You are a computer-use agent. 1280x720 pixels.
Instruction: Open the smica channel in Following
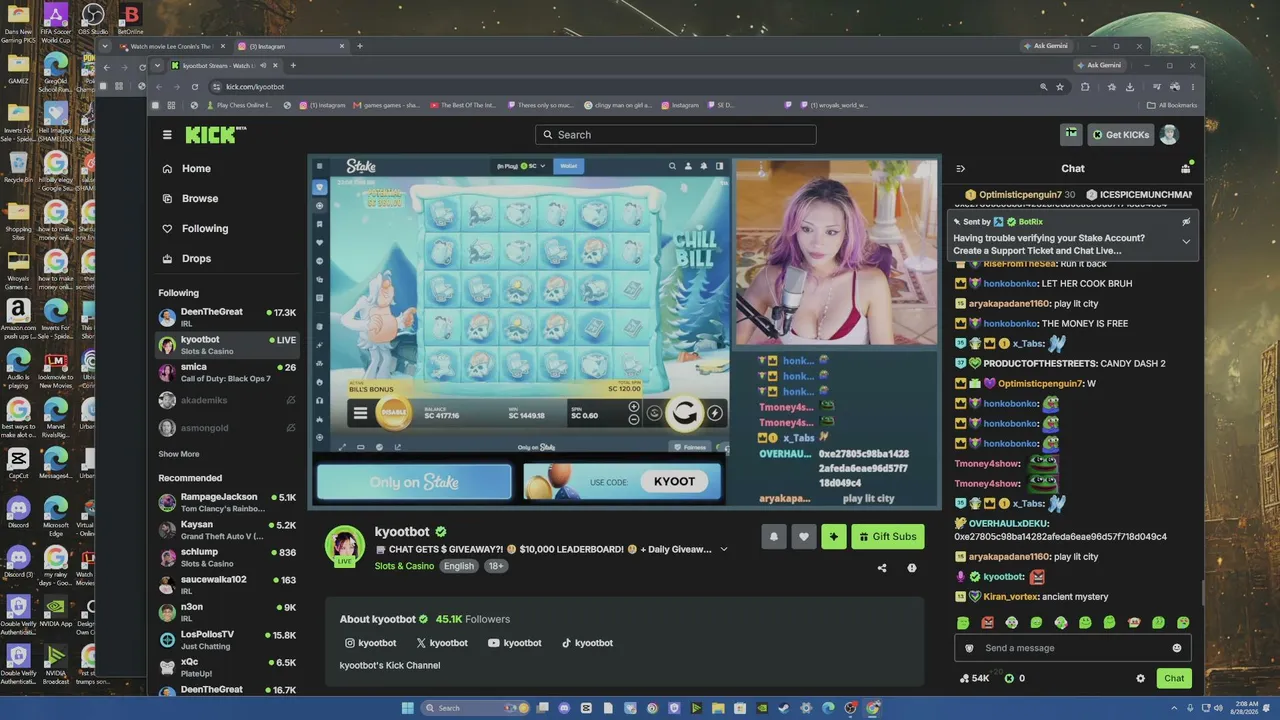point(227,372)
